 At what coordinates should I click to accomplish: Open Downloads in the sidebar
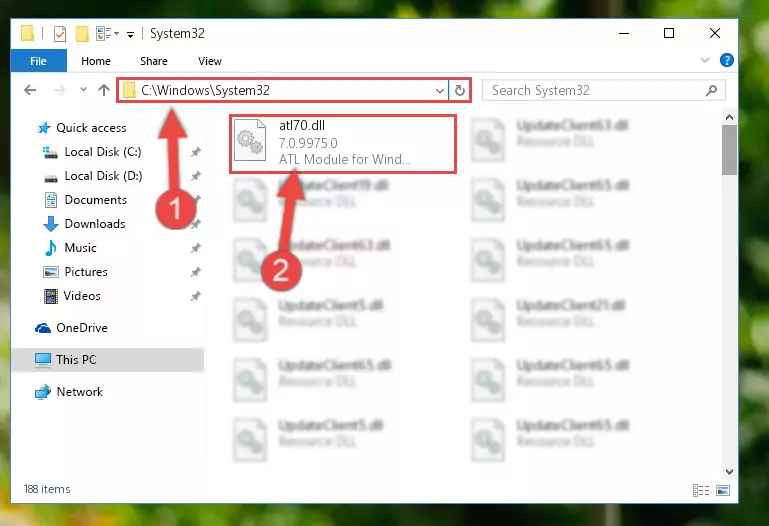pos(95,224)
